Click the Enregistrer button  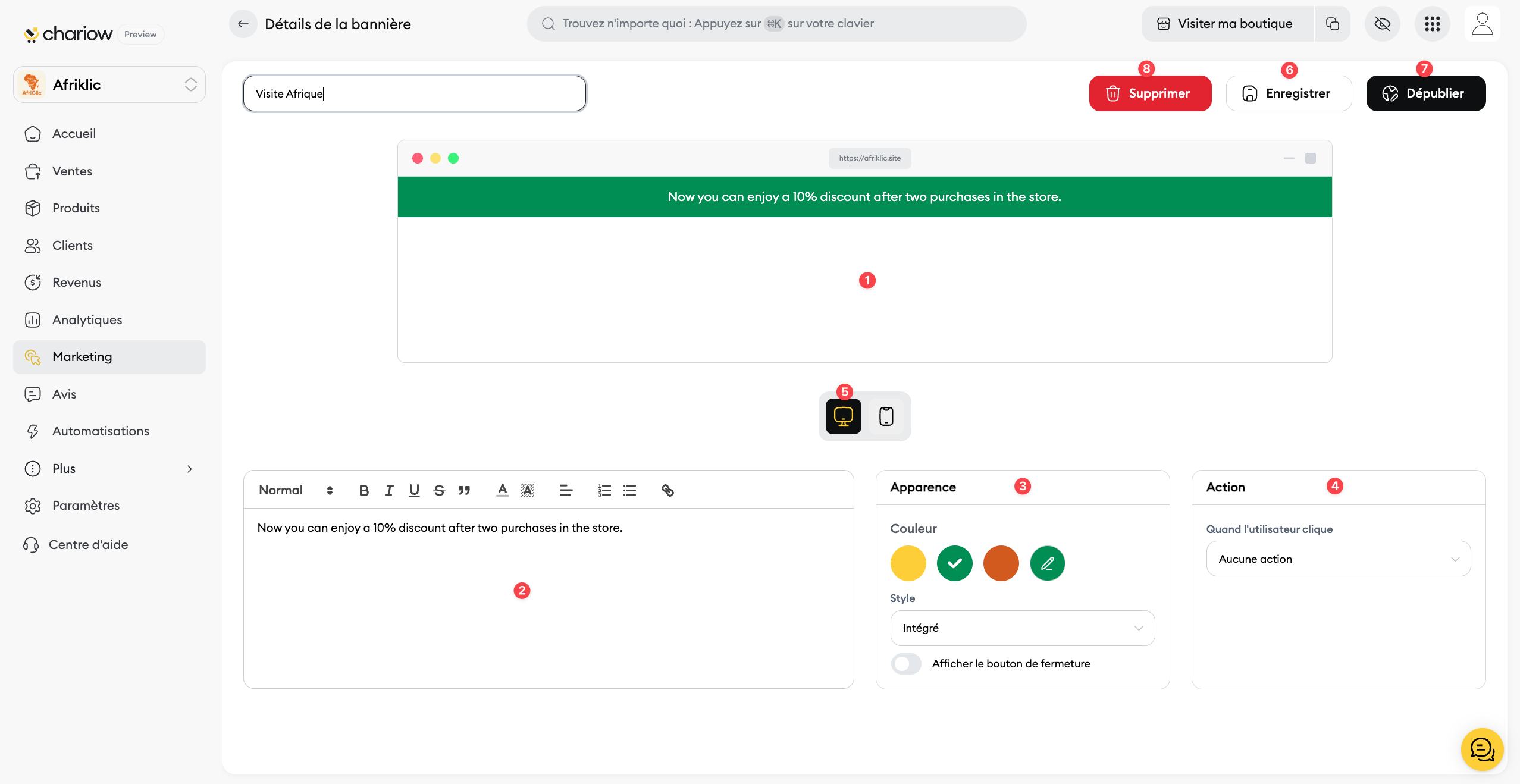(x=1288, y=93)
